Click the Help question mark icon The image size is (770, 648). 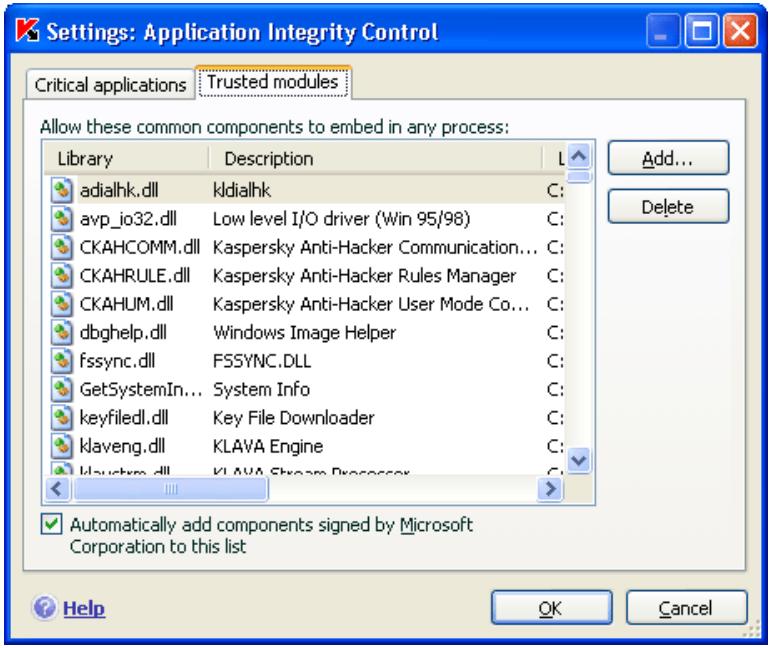(x=45, y=608)
